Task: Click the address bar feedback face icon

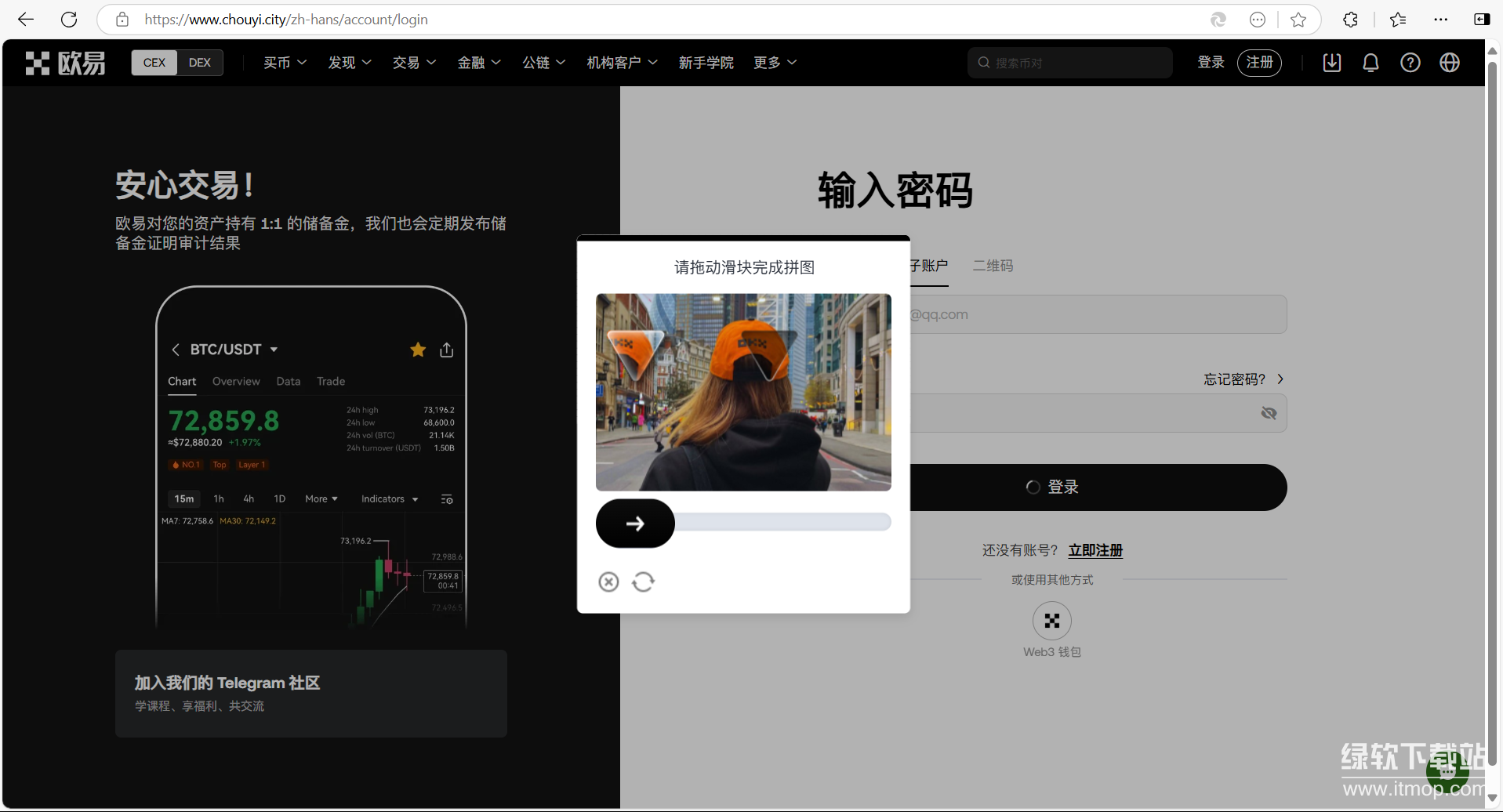Action: [x=1258, y=20]
